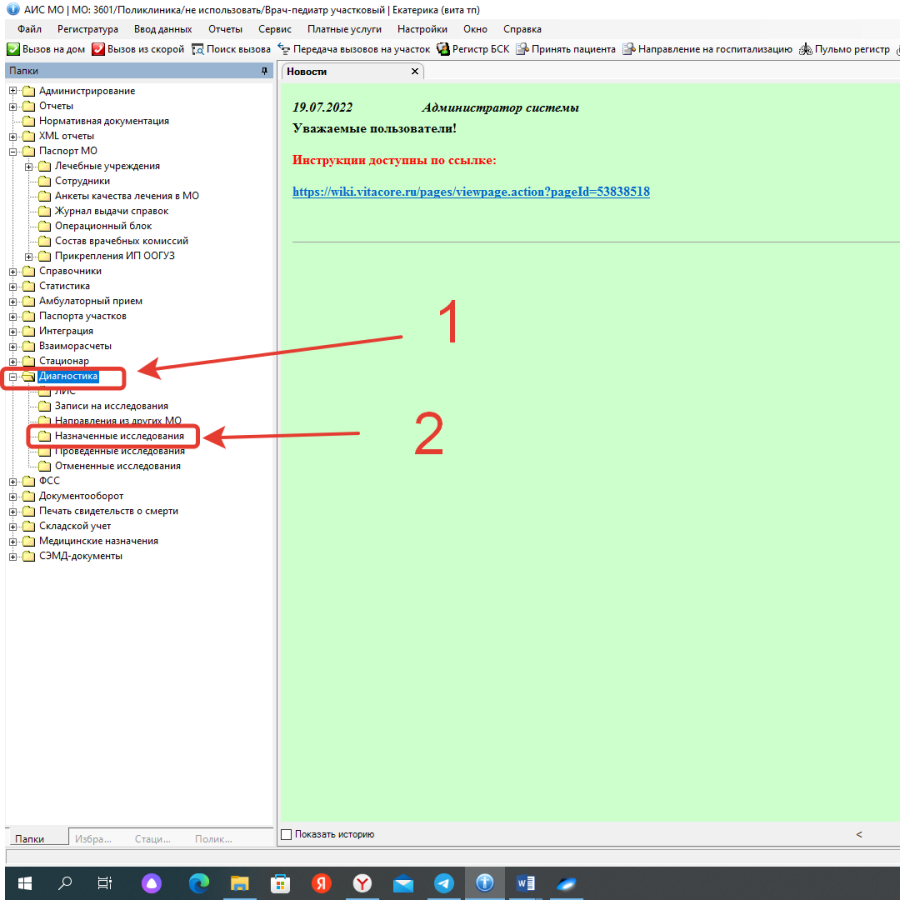Expand the Стационар folder
900x900 pixels.
coord(13,361)
